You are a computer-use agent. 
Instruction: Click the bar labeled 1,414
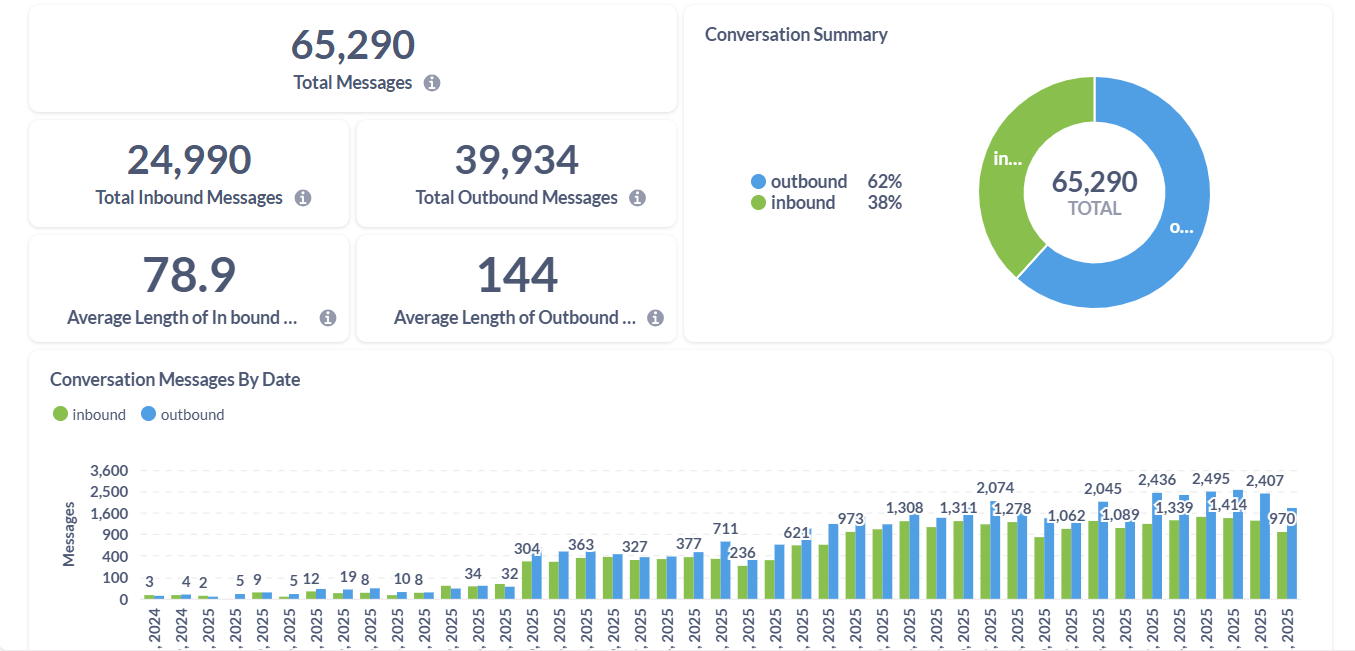(1228, 558)
